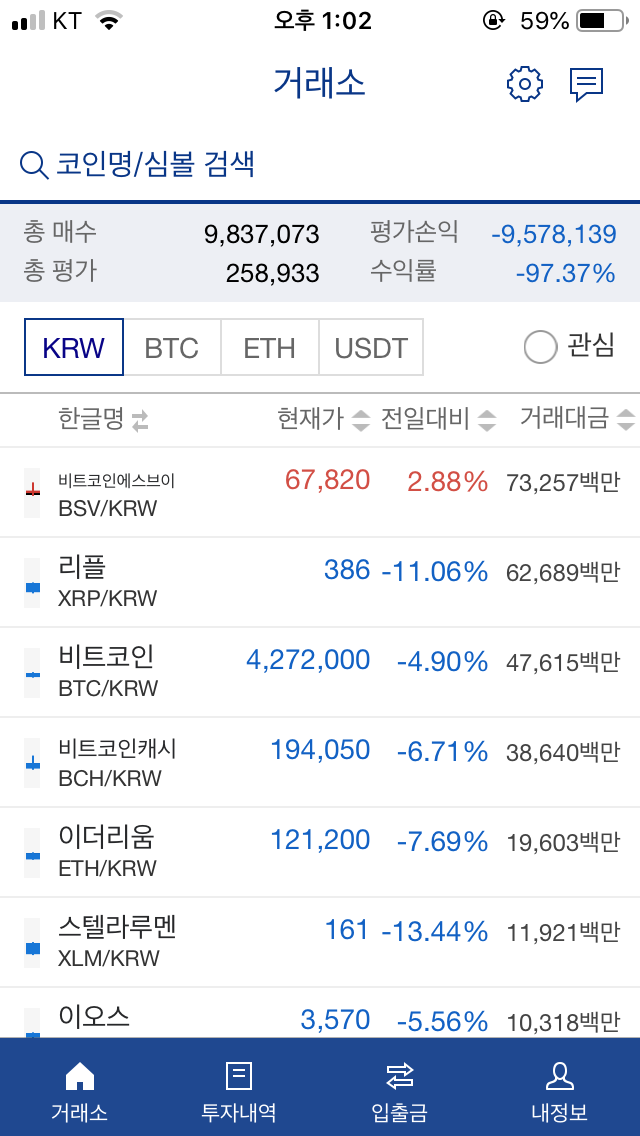640x1136 pixels.
Task: Open settings with the gear icon
Action: 524,84
